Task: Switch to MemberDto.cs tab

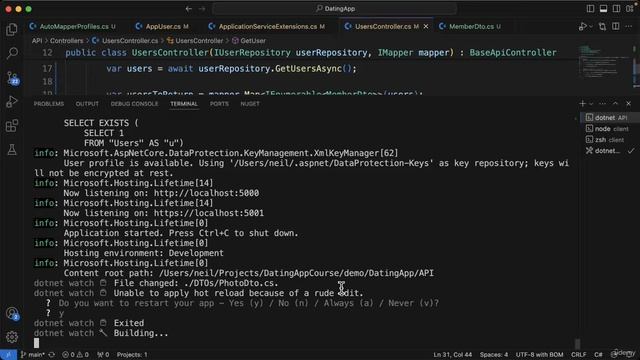Action: [470, 27]
